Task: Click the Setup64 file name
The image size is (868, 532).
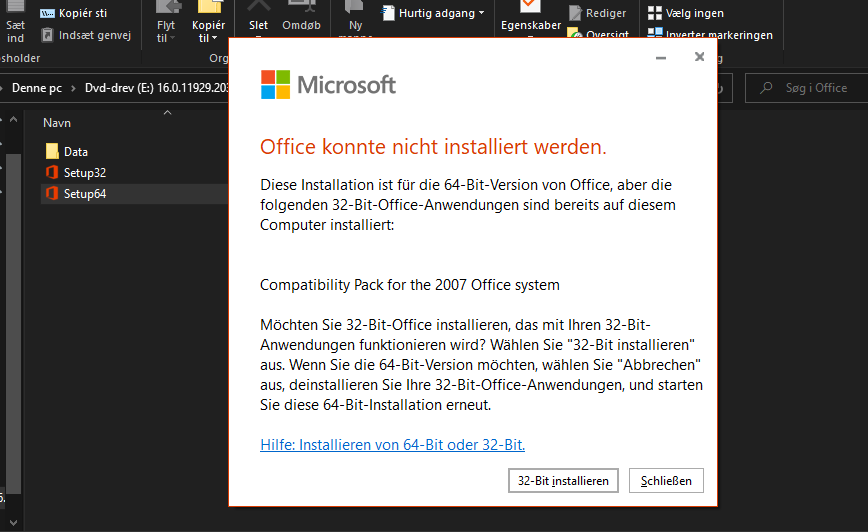Action: pyautogui.click(x=85, y=194)
